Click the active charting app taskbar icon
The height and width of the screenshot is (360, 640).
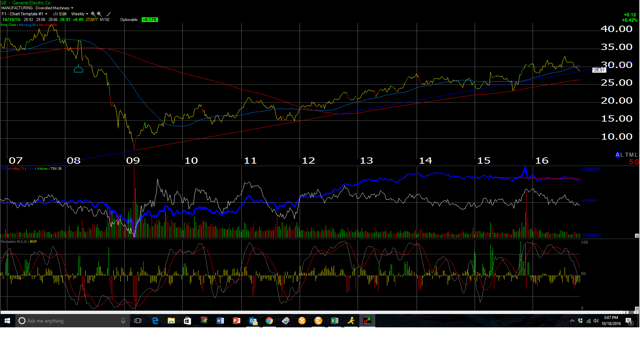367,321
